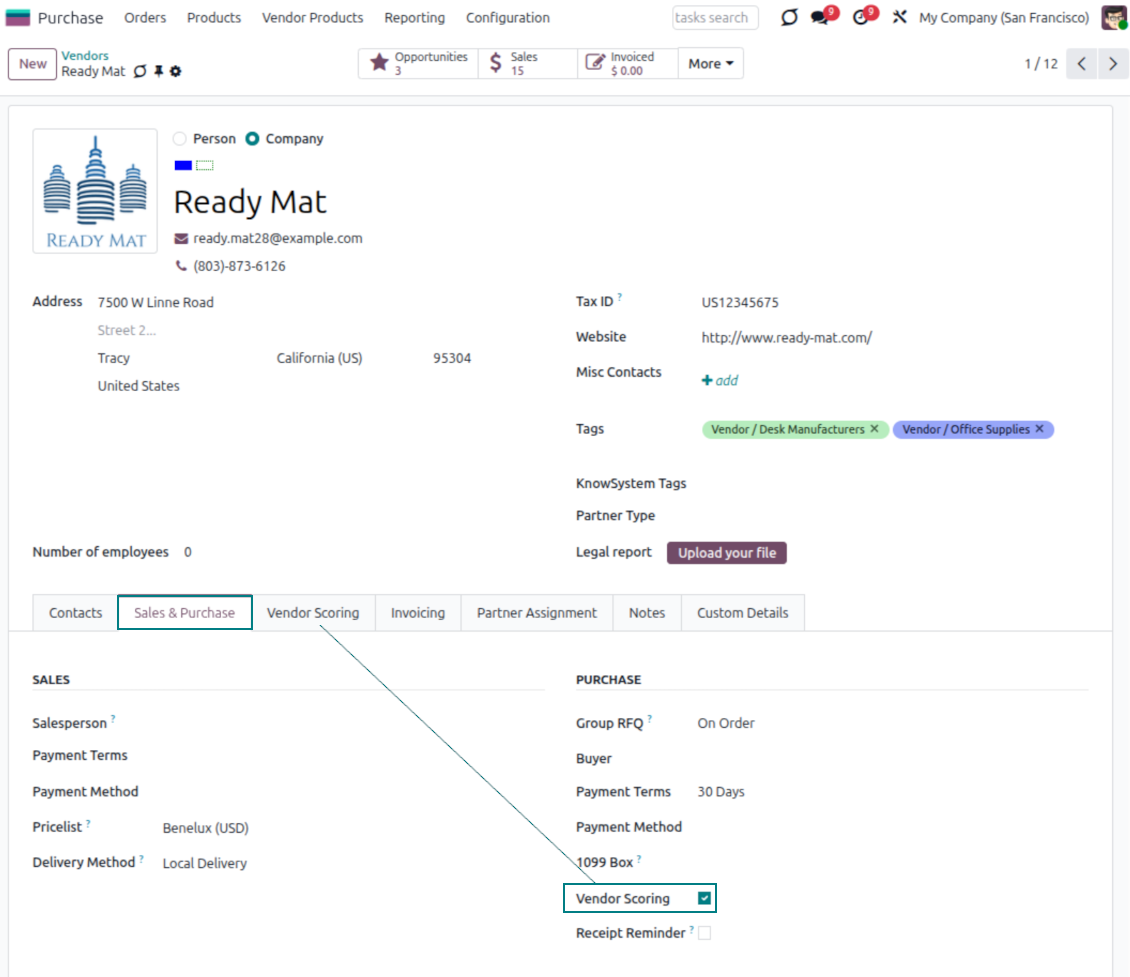Go to next vendor record arrow
1130x977 pixels.
click(1112, 64)
